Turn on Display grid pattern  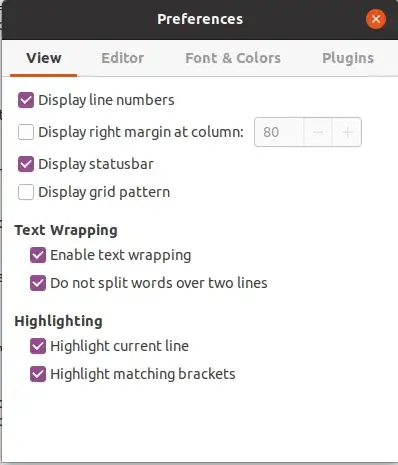point(26,192)
